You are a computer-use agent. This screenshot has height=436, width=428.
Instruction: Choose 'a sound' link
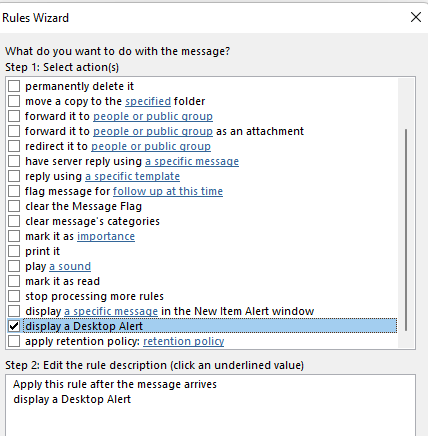coord(70,266)
